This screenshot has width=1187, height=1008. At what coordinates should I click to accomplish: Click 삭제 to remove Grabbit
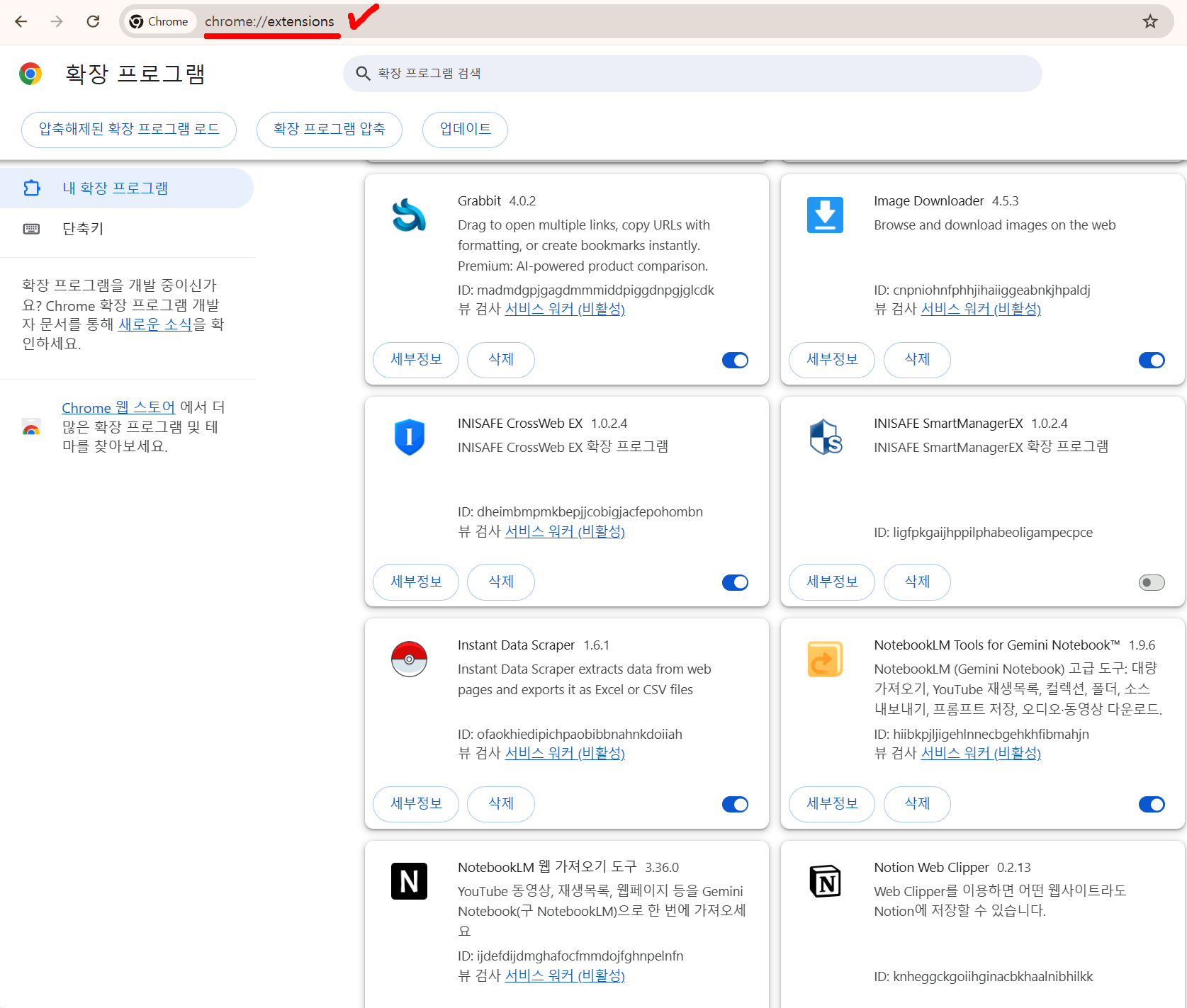point(501,360)
